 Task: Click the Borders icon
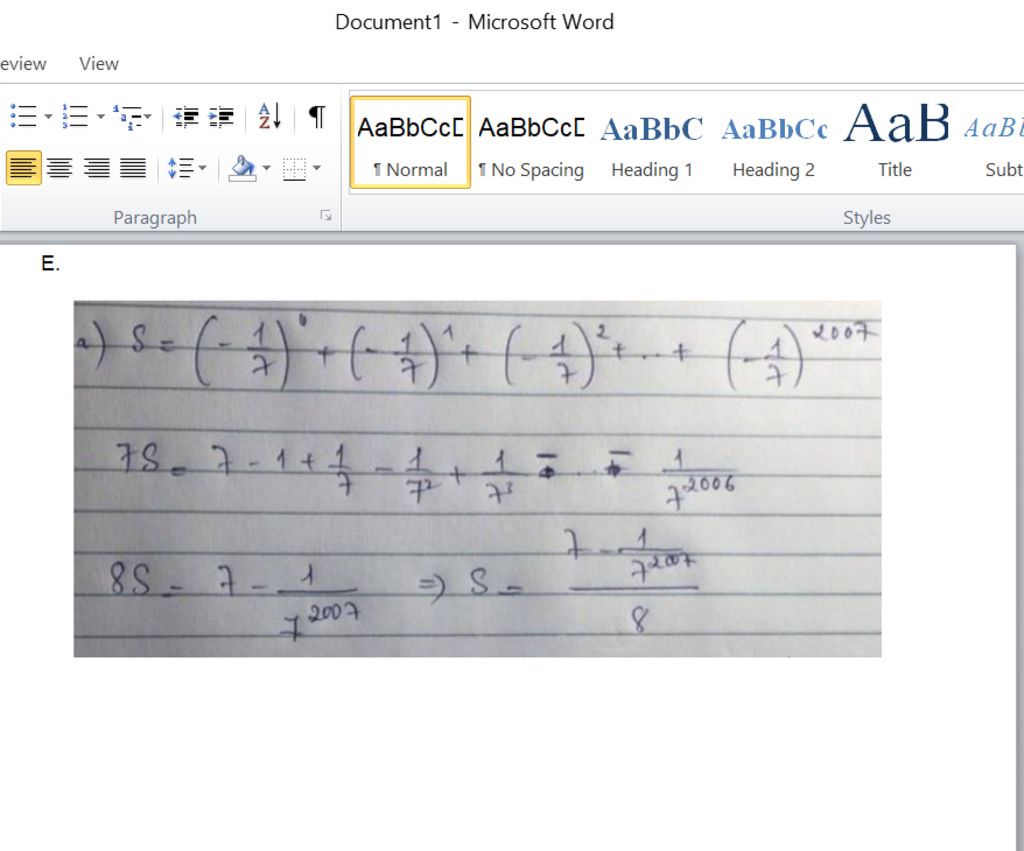click(294, 169)
